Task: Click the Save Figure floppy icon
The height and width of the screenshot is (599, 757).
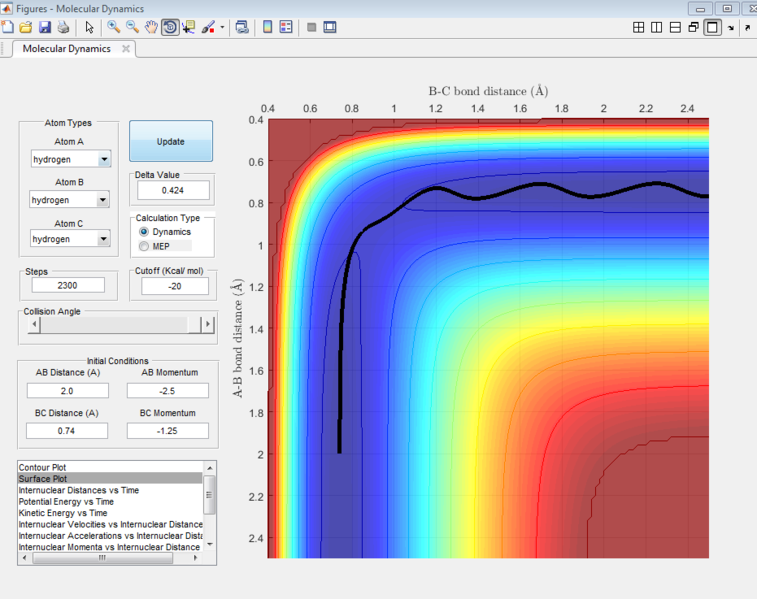Action: pos(45,27)
